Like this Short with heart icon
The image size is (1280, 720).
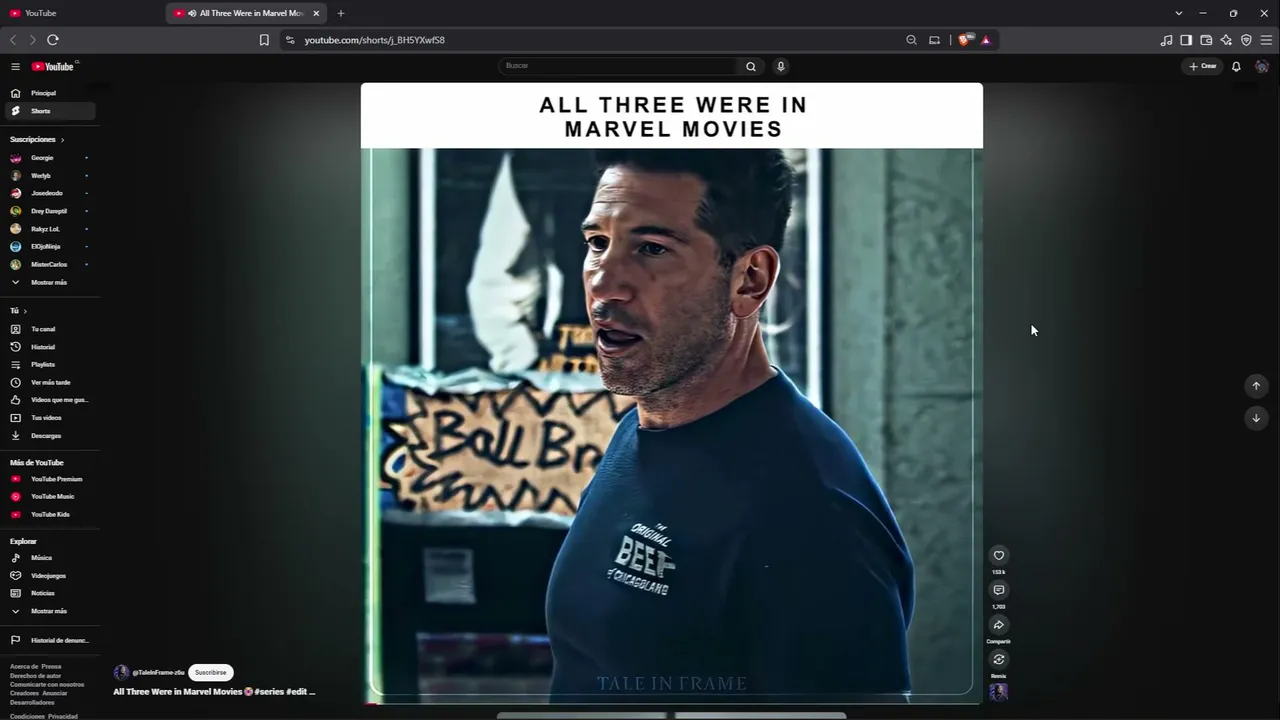(x=998, y=556)
